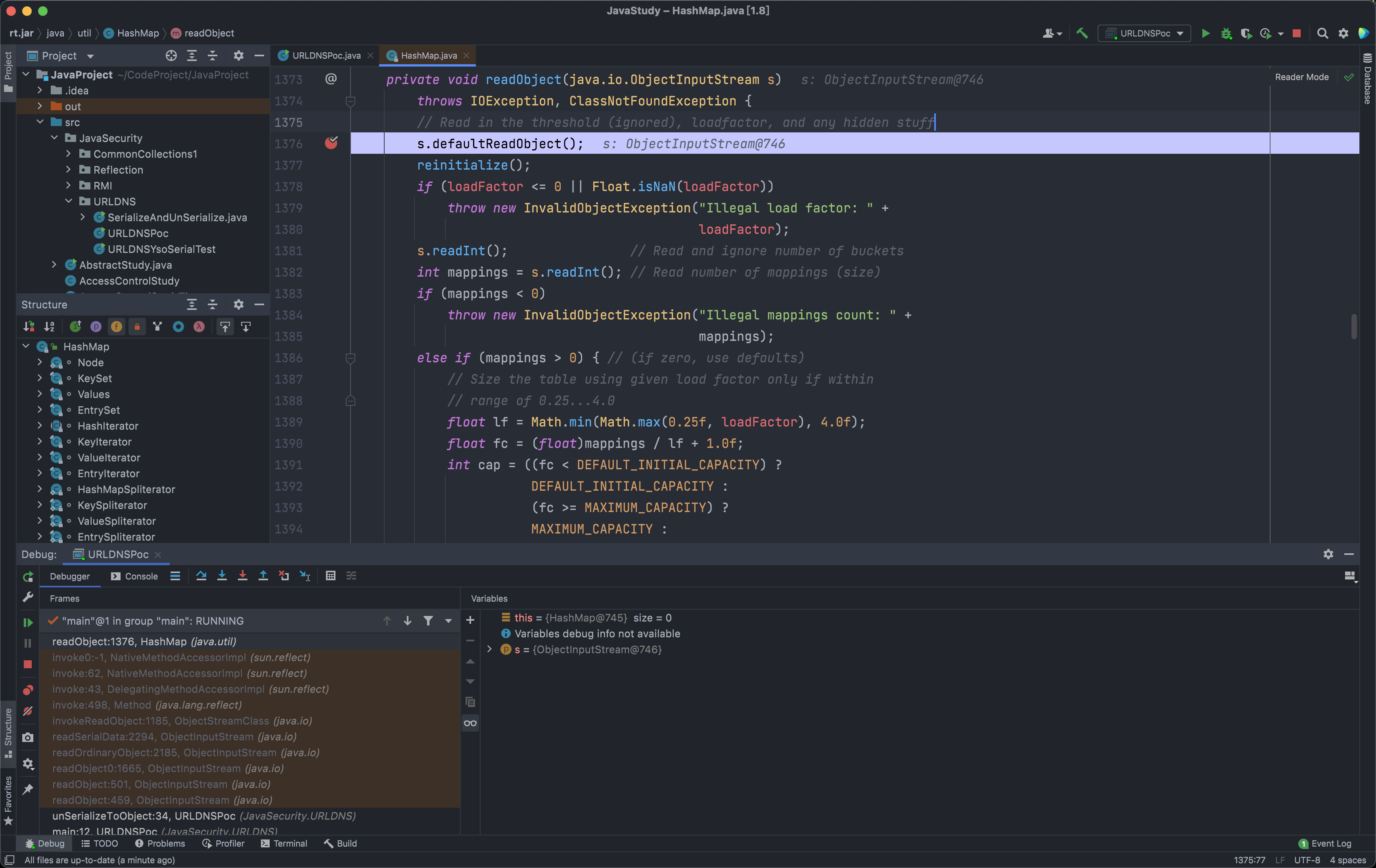This screenshot has height=868, width=1376.
Task: Collapse the URLDNS folder
Action: tap(68, 201)
